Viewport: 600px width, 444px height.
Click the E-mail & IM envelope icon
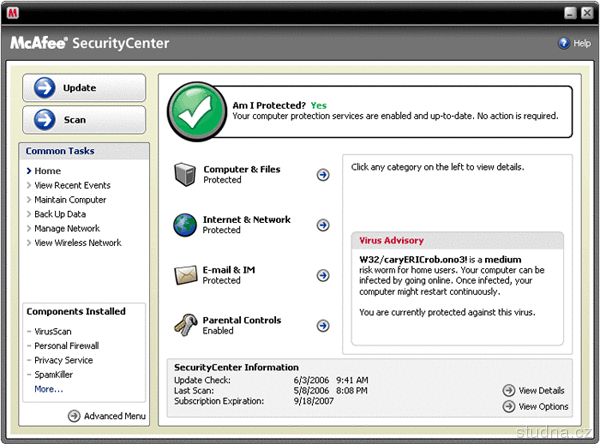(x=186, y=275)
